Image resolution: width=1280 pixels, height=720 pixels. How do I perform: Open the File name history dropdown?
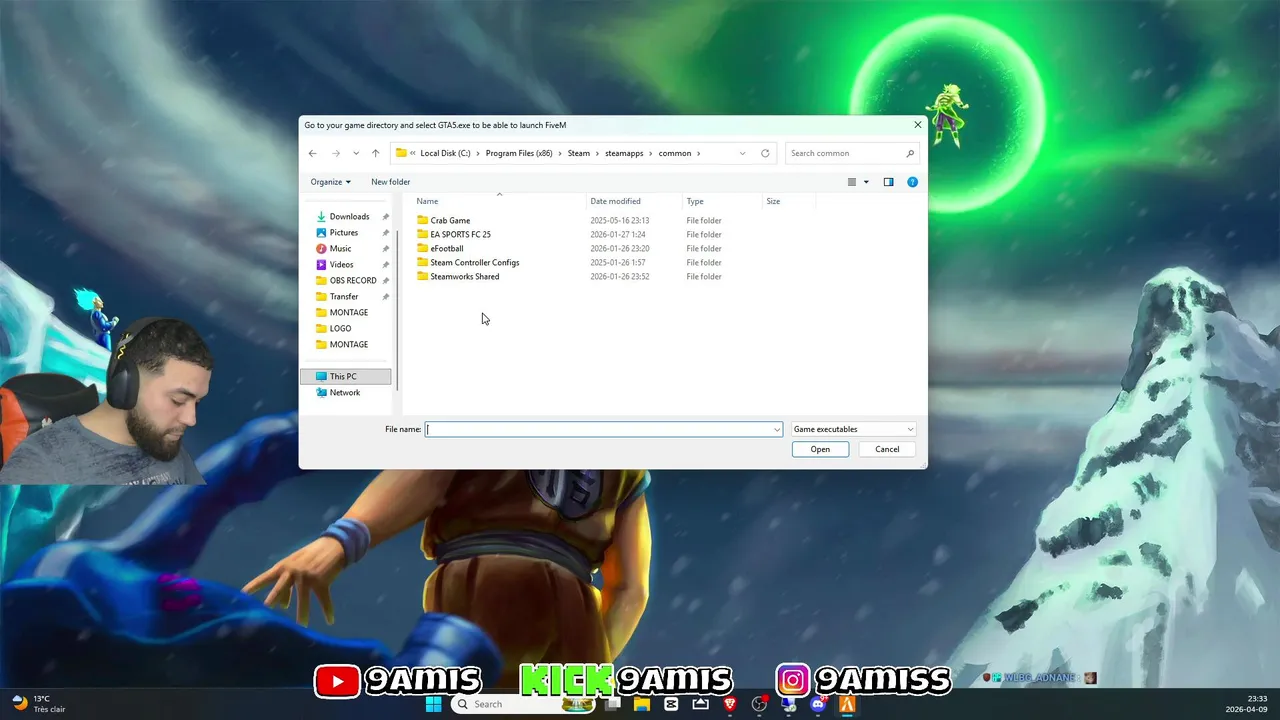pyautogui.click(x=777, y=429)
